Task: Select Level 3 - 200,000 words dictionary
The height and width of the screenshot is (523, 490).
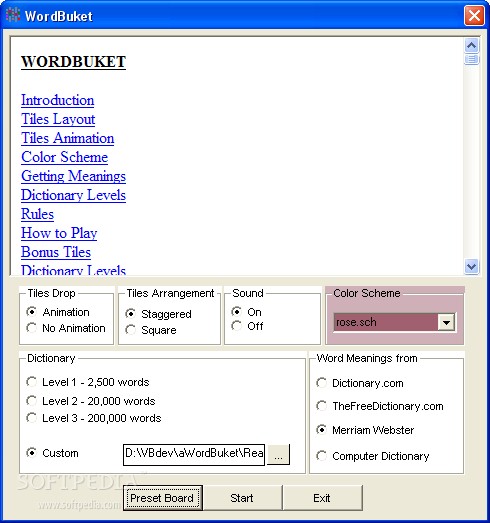Action: coord(94,418)
